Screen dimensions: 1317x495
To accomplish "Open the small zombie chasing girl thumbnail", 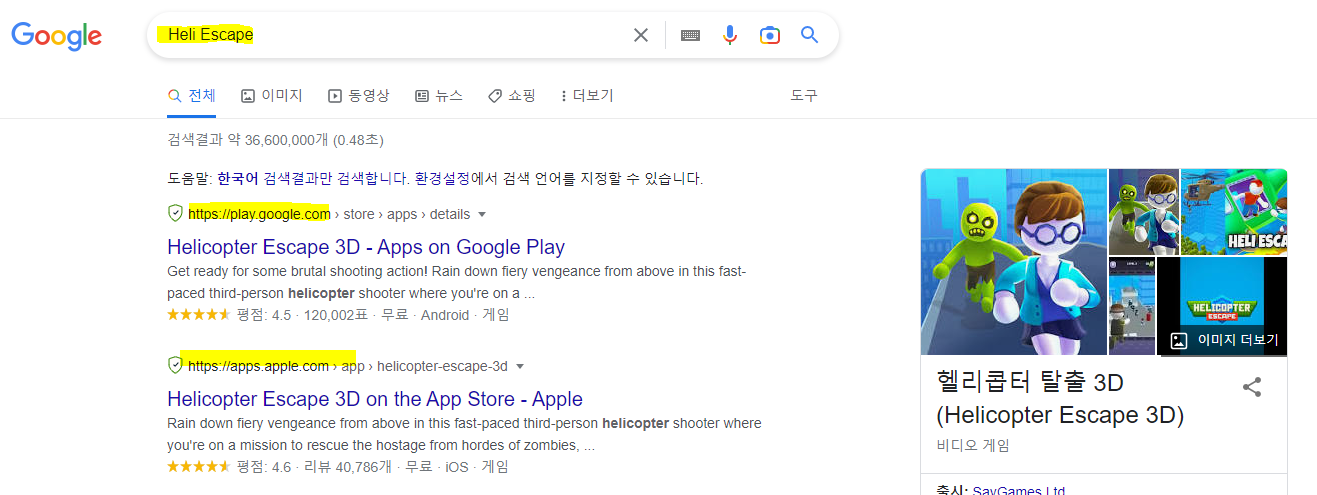I will coord(1144,211).
